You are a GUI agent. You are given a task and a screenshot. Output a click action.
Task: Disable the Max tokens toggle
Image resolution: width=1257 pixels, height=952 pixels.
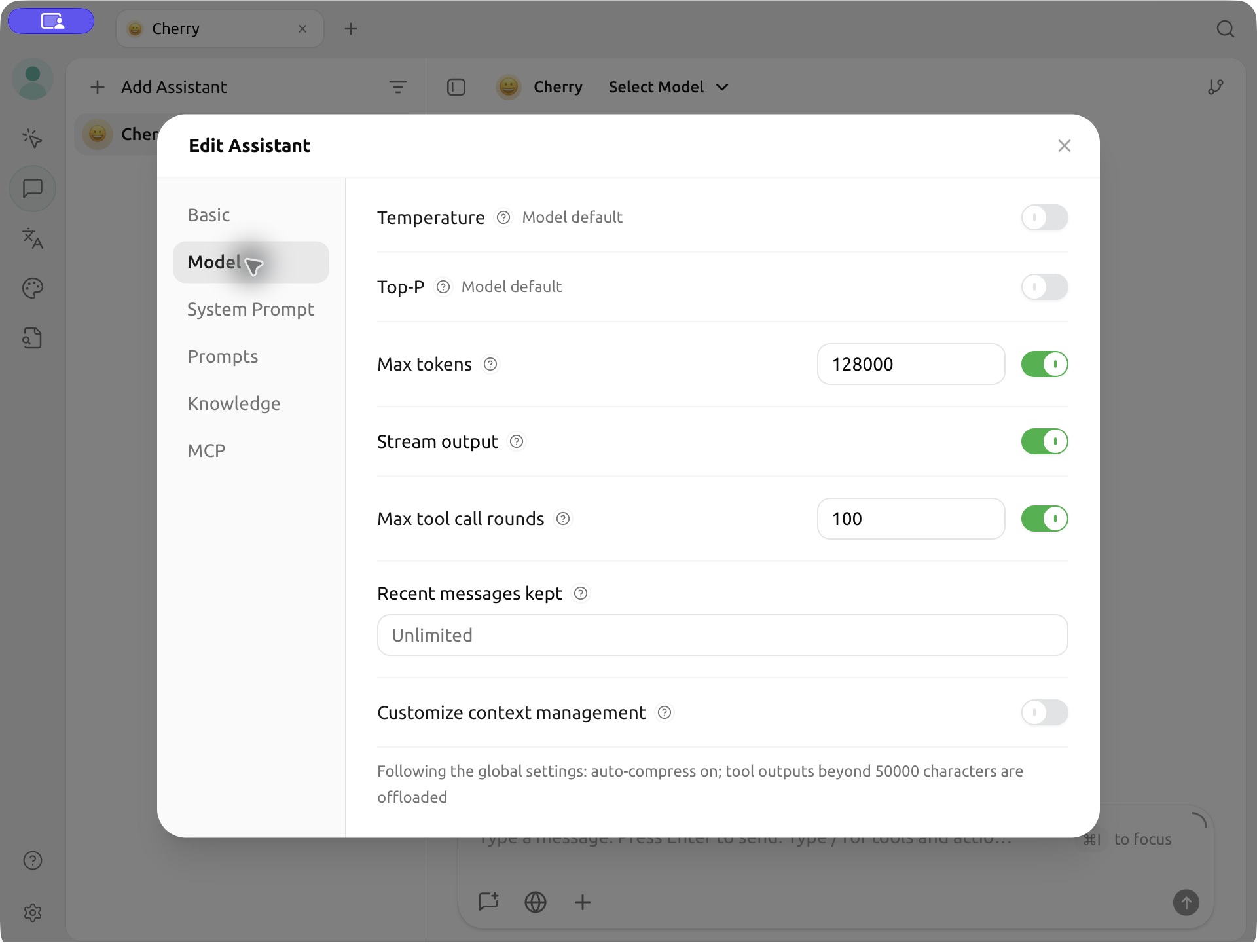click(1045, 364)
